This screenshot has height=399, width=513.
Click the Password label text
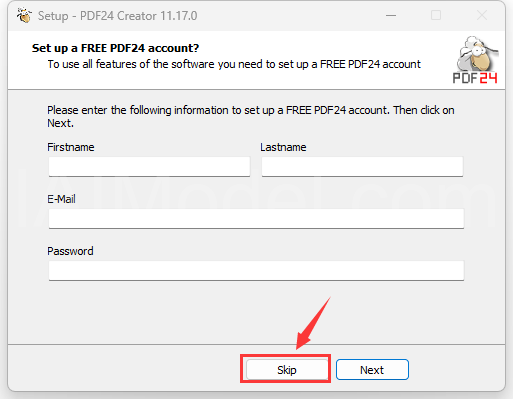click(x=70, y=251)
